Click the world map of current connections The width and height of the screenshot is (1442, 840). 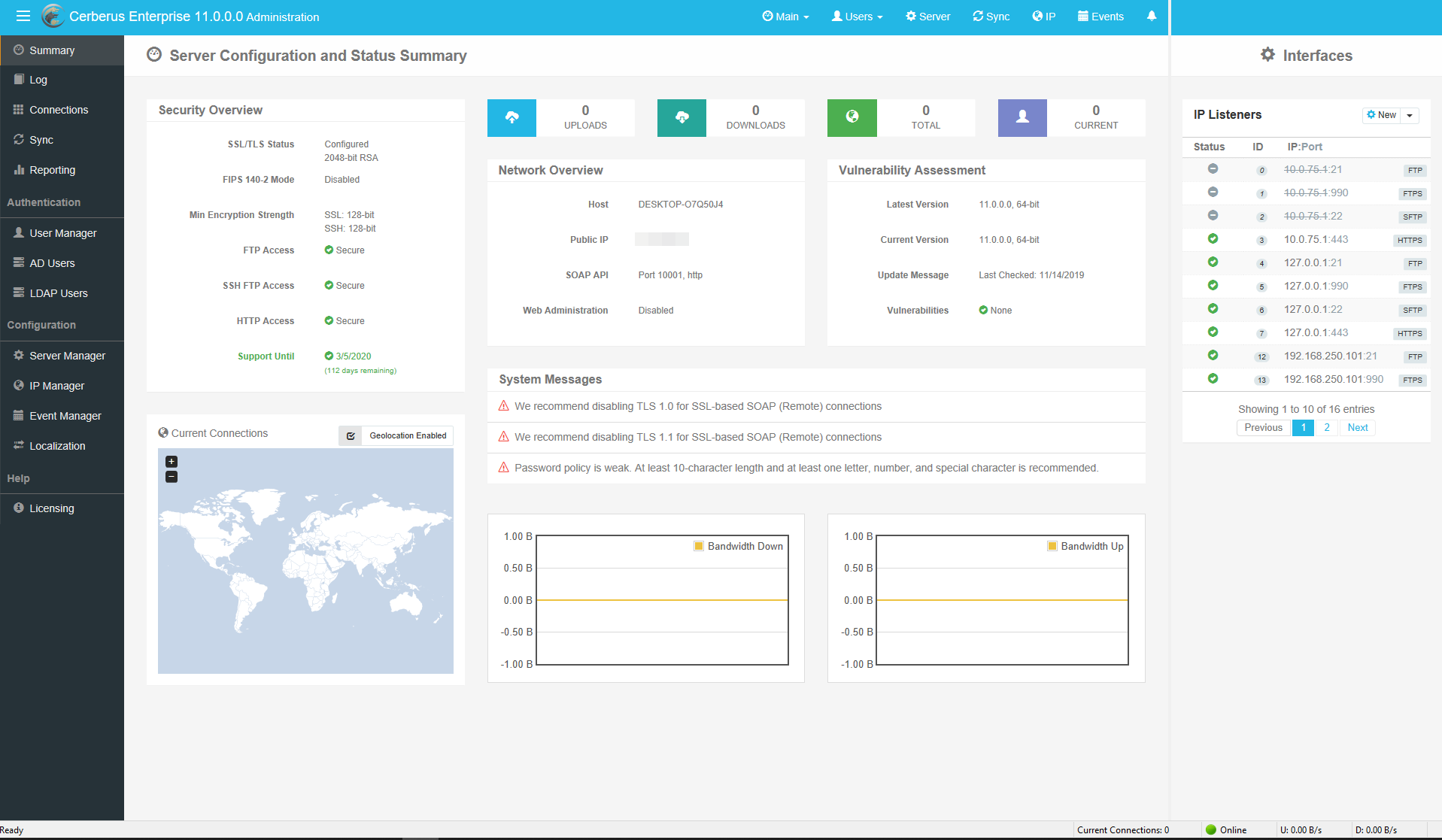tap(305, 561)
